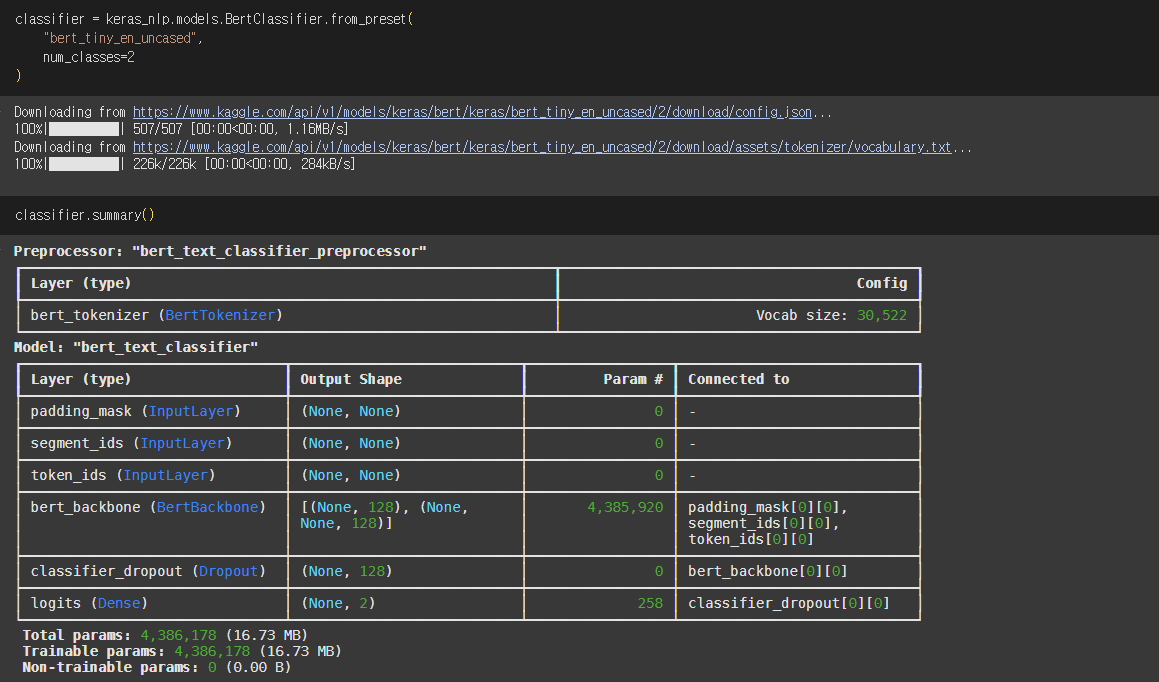Click the 4,385,920 parameter count

(x=625, y=508)
